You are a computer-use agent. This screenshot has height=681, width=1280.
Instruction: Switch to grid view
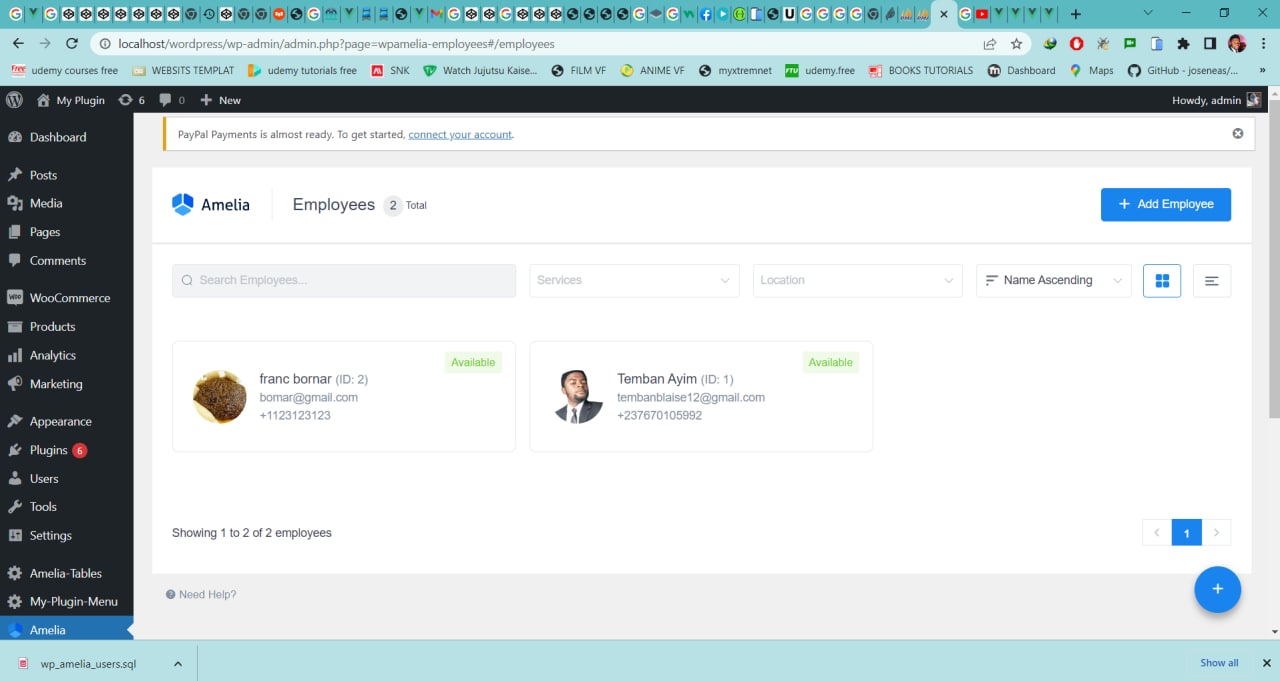tap(1162, 281)
